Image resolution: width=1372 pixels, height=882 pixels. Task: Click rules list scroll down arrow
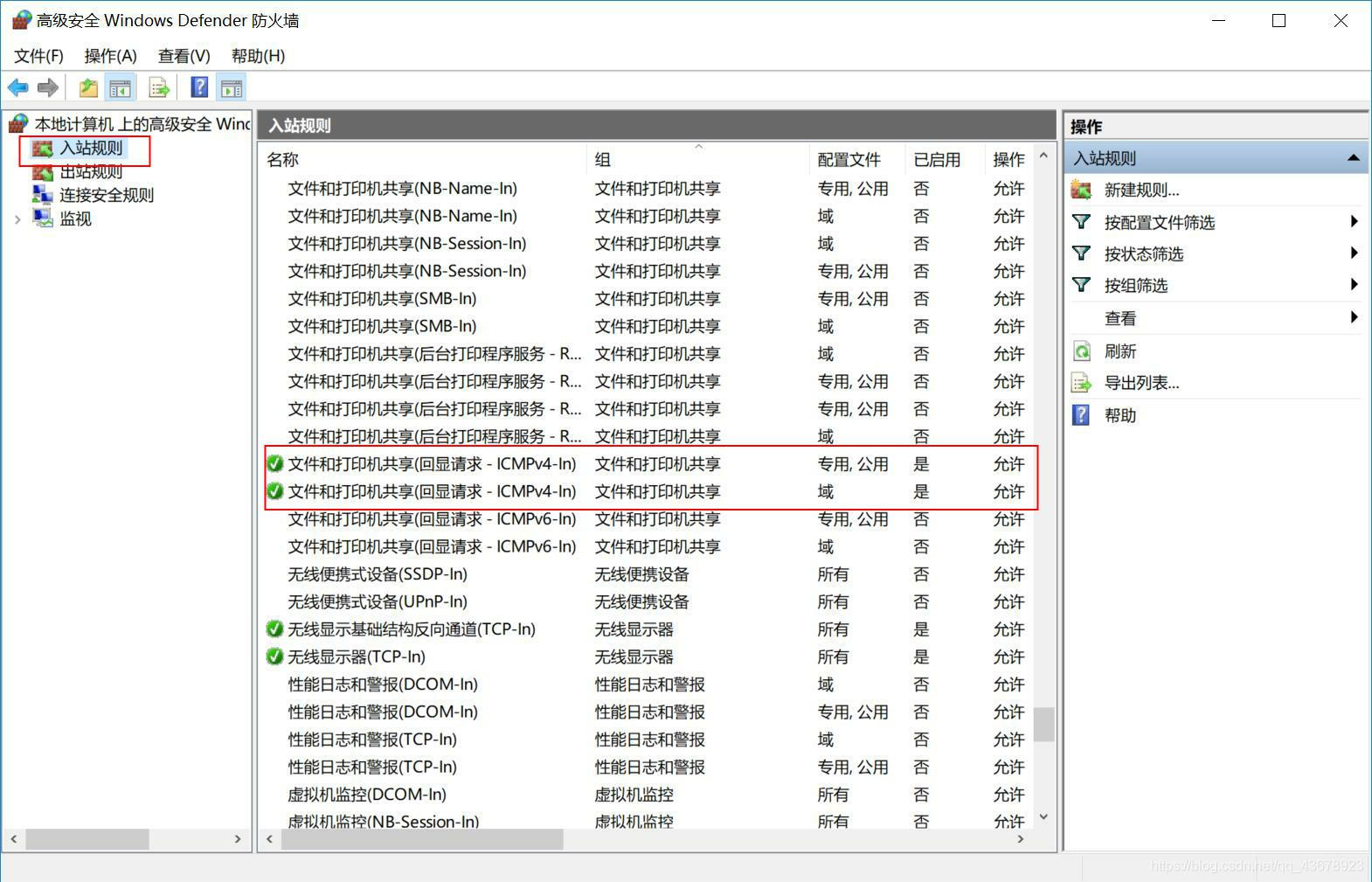(x=1043, y=817)
